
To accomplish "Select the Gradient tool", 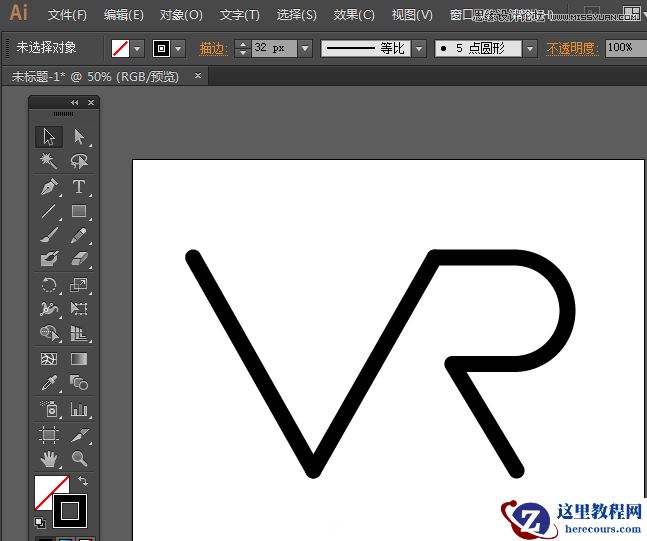I will click(79, 359).
